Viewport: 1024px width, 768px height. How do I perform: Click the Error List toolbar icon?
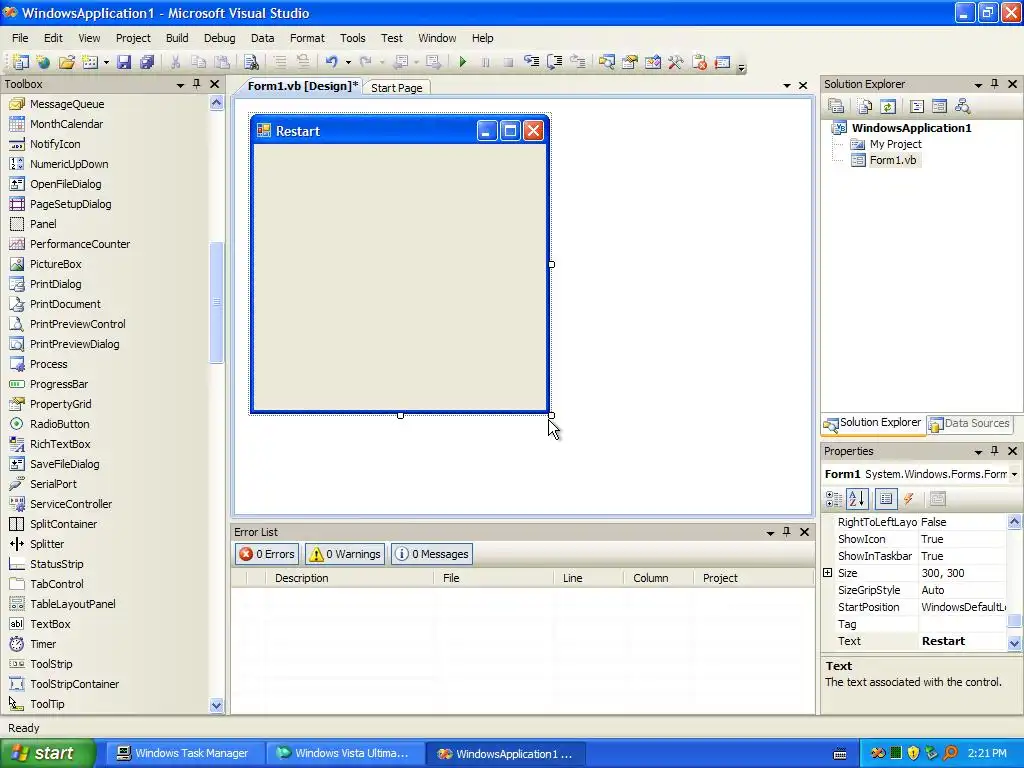click(699, 62)
